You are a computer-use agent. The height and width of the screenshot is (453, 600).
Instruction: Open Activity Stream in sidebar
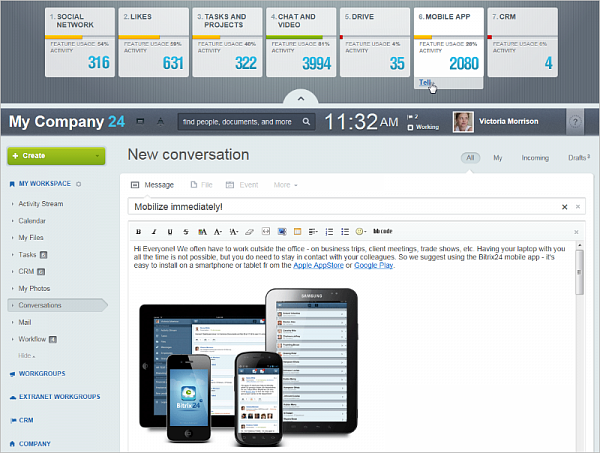41,204
